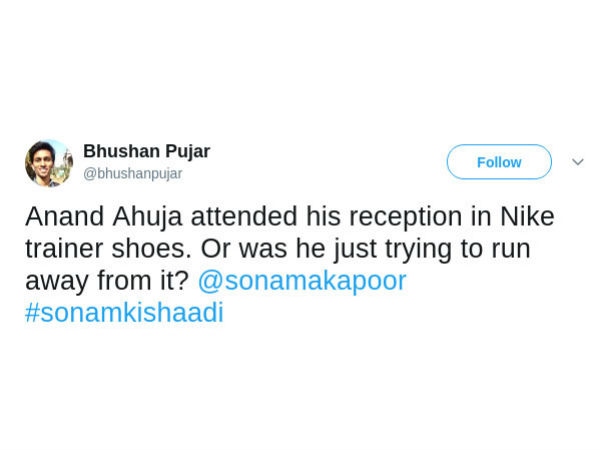The width and height of the screenshot is (600, 450).
Task: Follow Bhushan Pujar
Action: click(498, 162)
